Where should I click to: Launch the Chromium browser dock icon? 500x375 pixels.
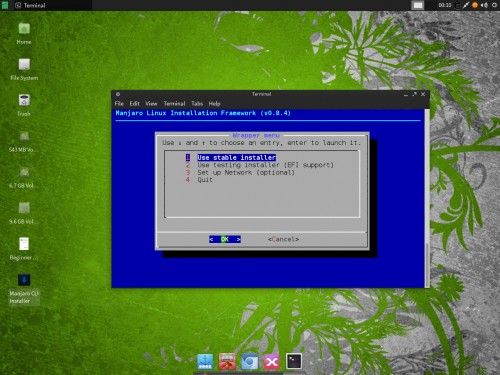(249, 361)
